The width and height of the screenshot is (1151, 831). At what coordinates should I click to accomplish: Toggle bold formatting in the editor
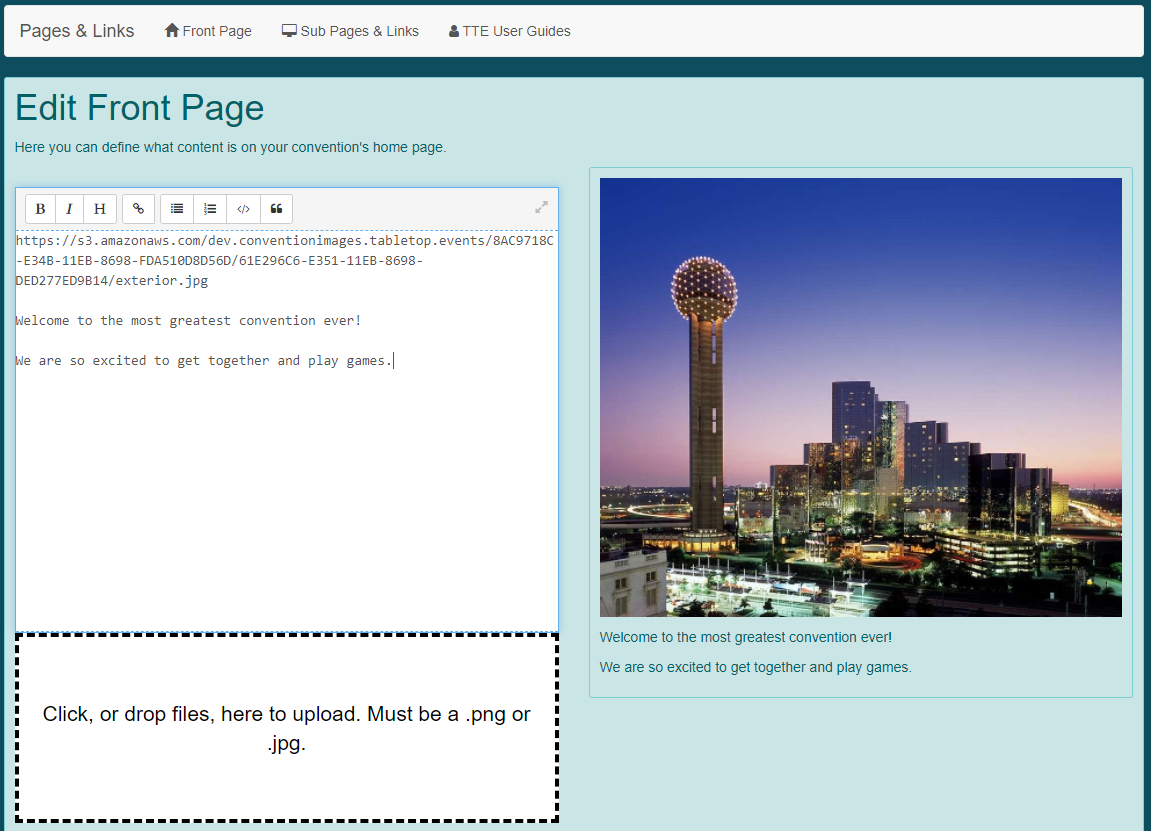coord(40,209)
